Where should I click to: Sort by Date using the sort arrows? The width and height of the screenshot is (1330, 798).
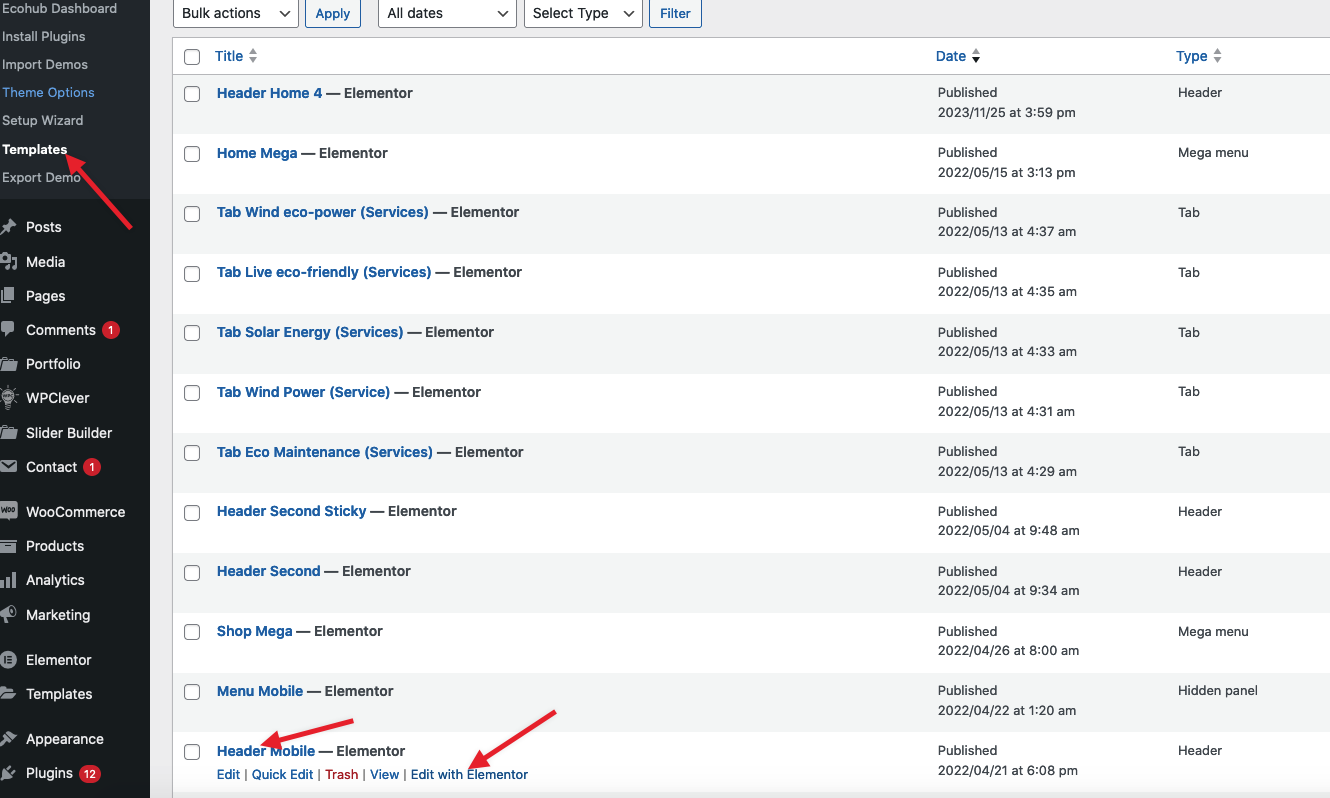point(976,56)
